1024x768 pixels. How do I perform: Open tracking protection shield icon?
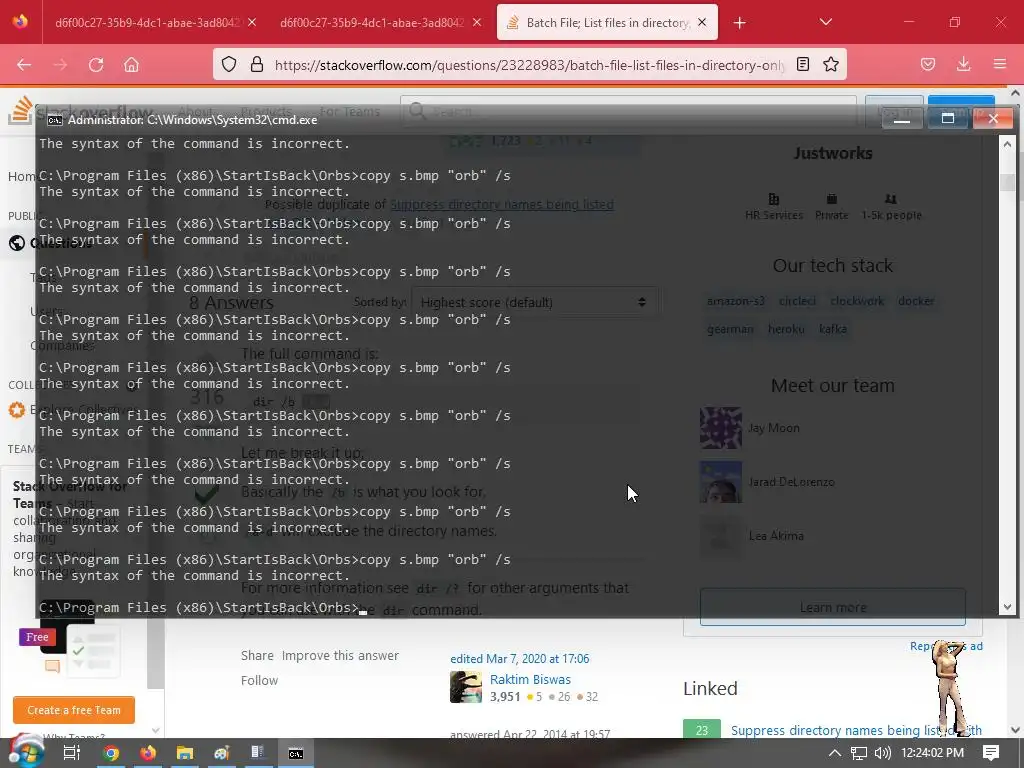[229, 64]
